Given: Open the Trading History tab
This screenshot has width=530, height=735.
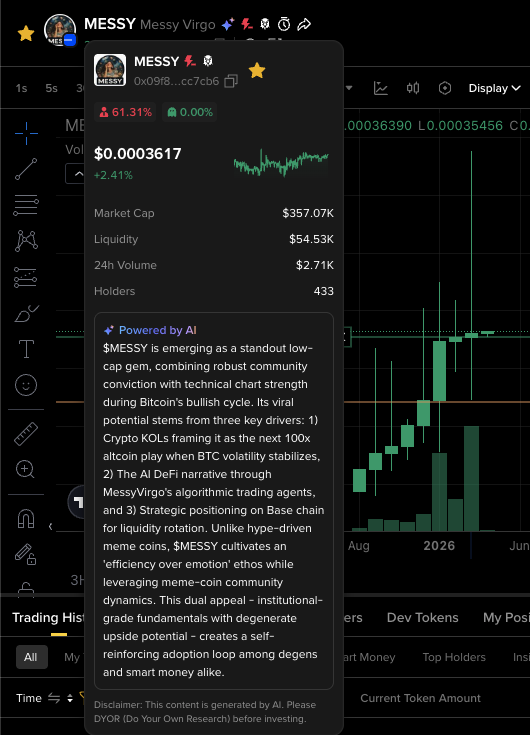Looking at the screenshot, I should [48, 617].
